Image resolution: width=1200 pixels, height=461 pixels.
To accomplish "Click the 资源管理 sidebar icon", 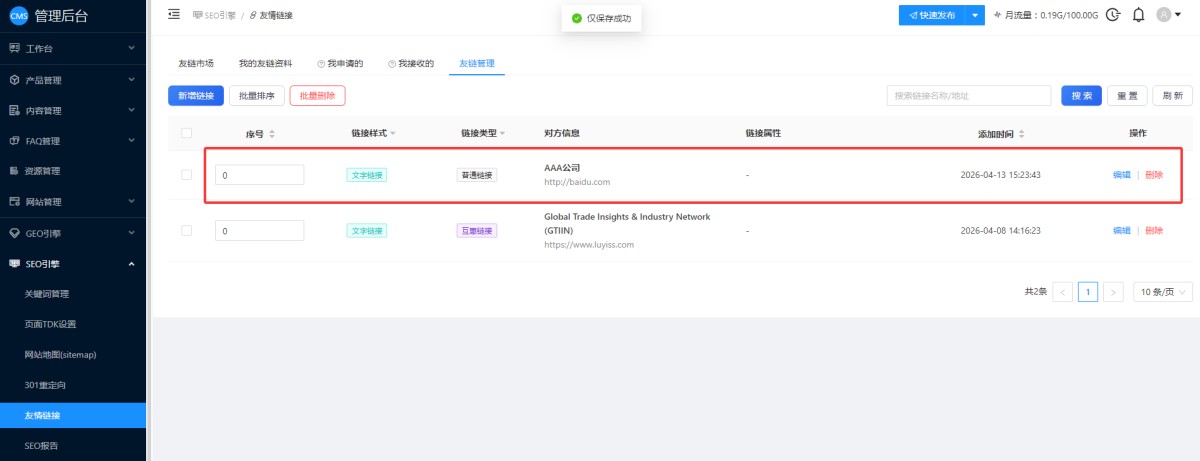I will 14,171.
